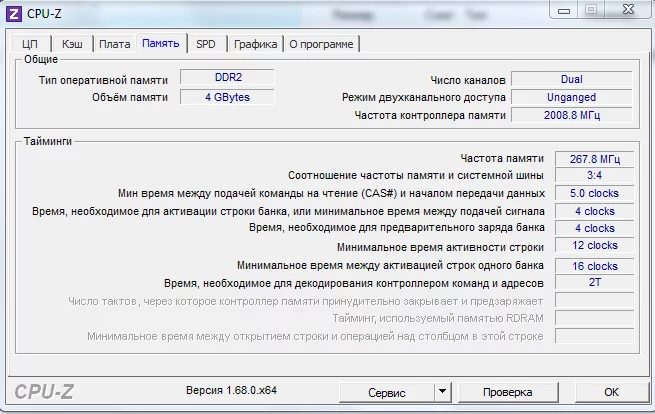Switch to the ЦП tab
655x414 pixels.
[30, 44]
